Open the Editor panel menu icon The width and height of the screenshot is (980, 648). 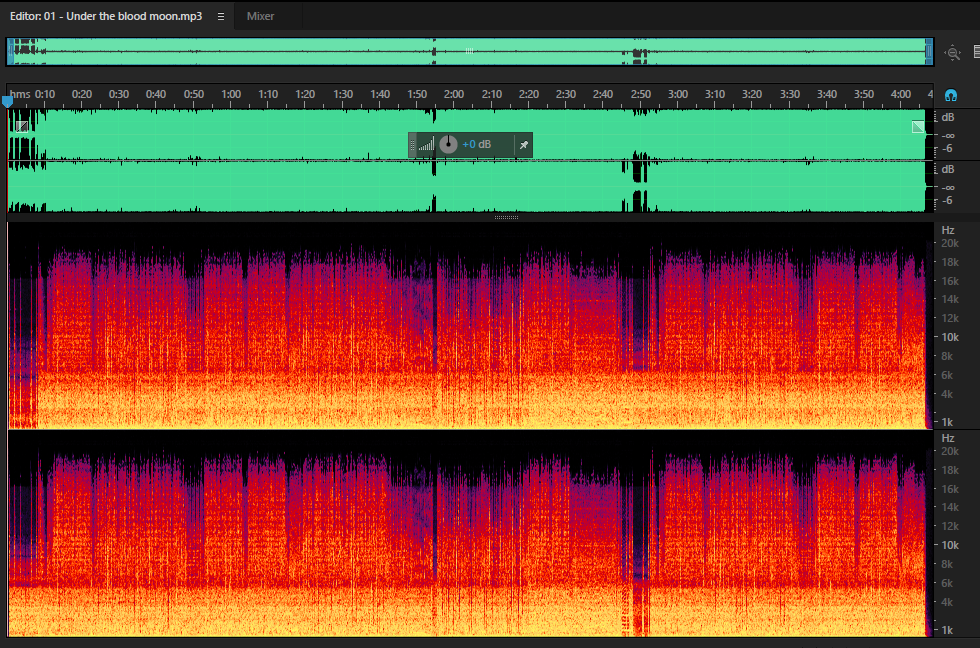coord(221,16)
